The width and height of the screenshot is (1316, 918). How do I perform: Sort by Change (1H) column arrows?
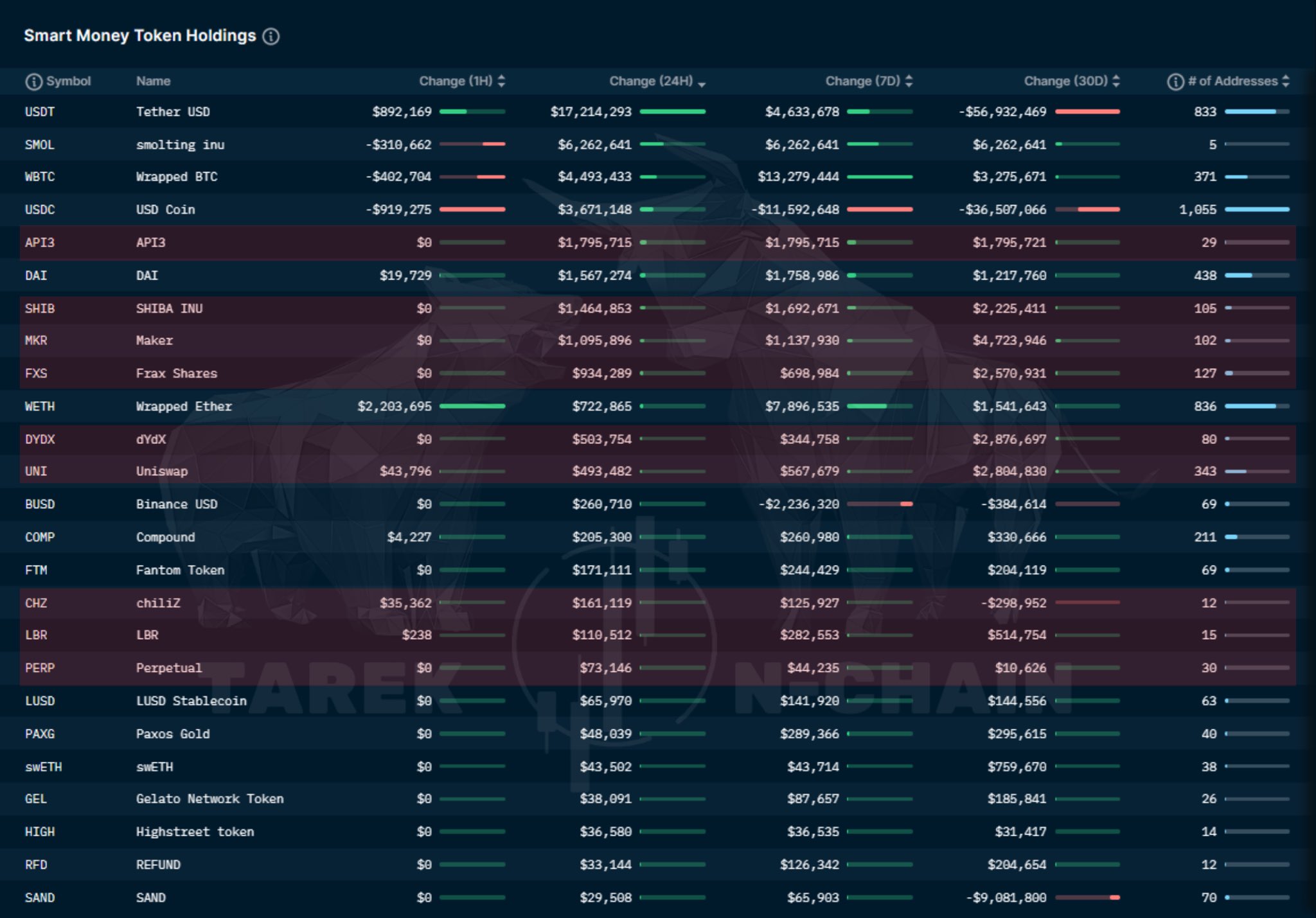[x=501, y=81]
